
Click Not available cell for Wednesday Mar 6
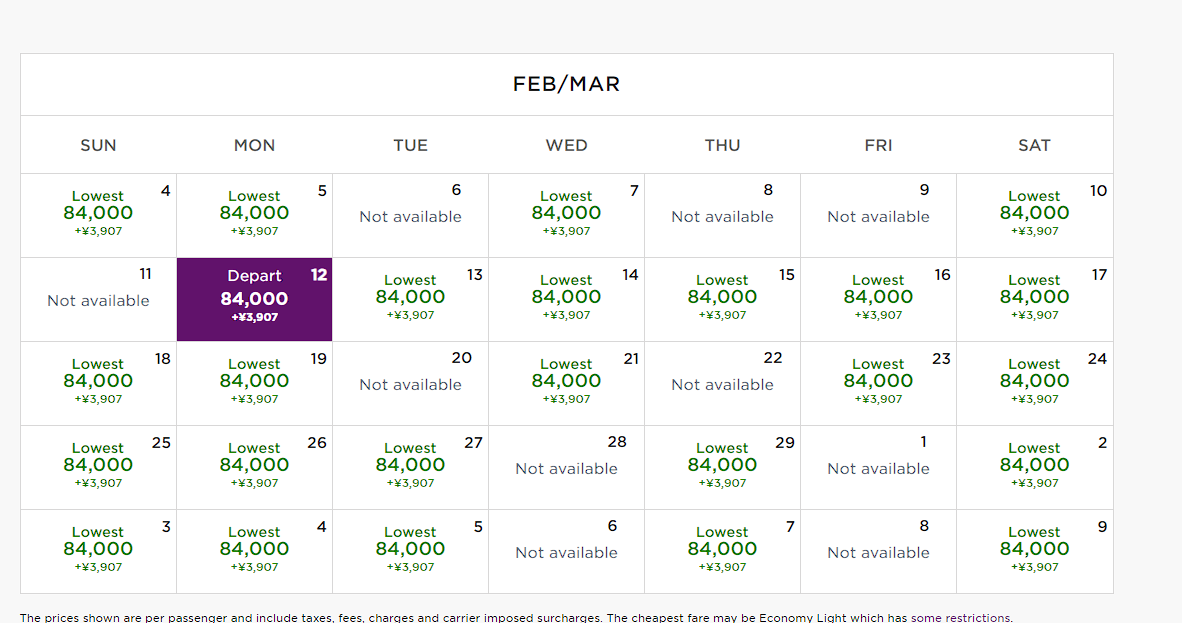coord(567,551)
